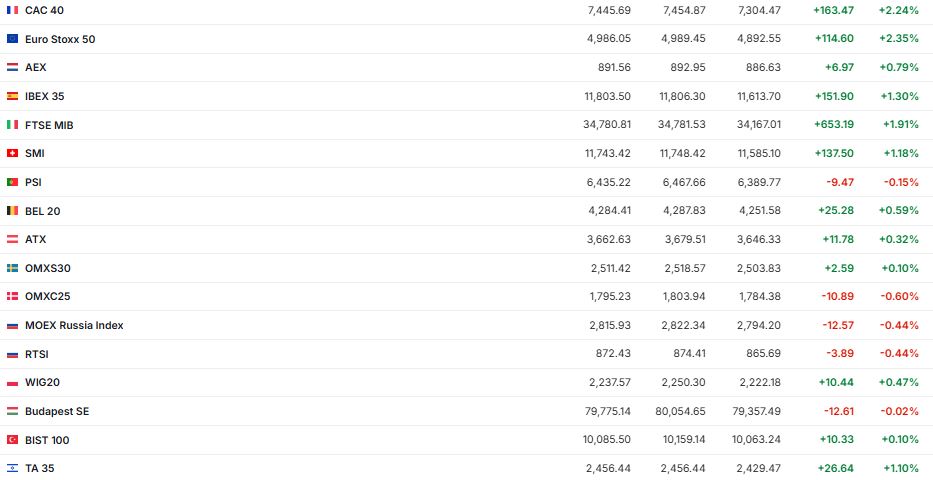Click the CAC 40 +2.24% change value
933x480 pixels.
897,10
